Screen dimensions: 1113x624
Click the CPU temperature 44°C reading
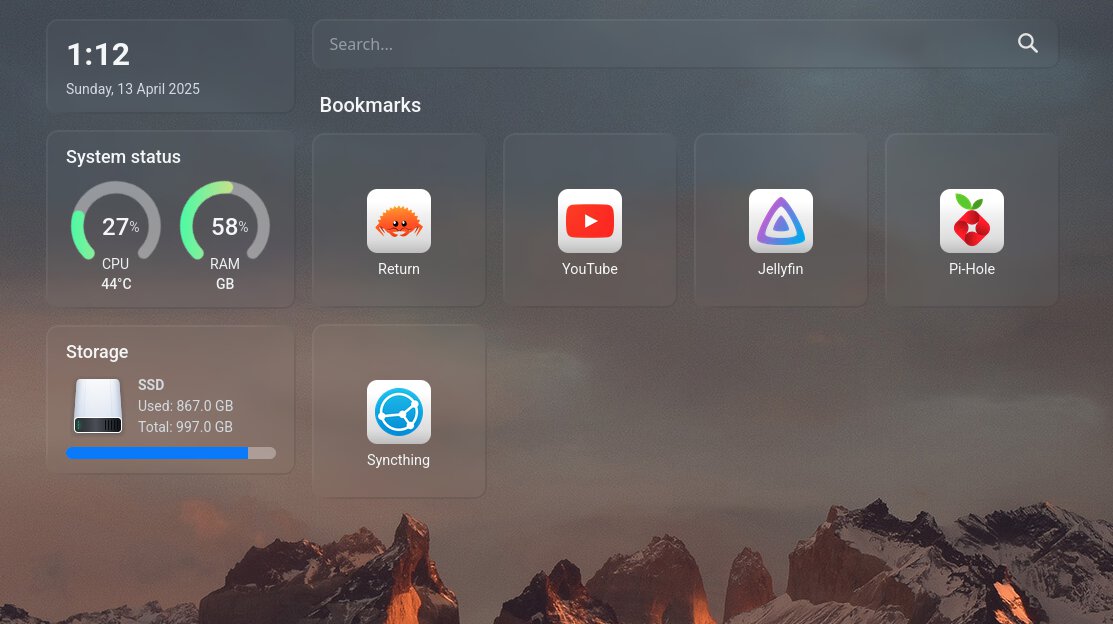(x=116, y=284)
